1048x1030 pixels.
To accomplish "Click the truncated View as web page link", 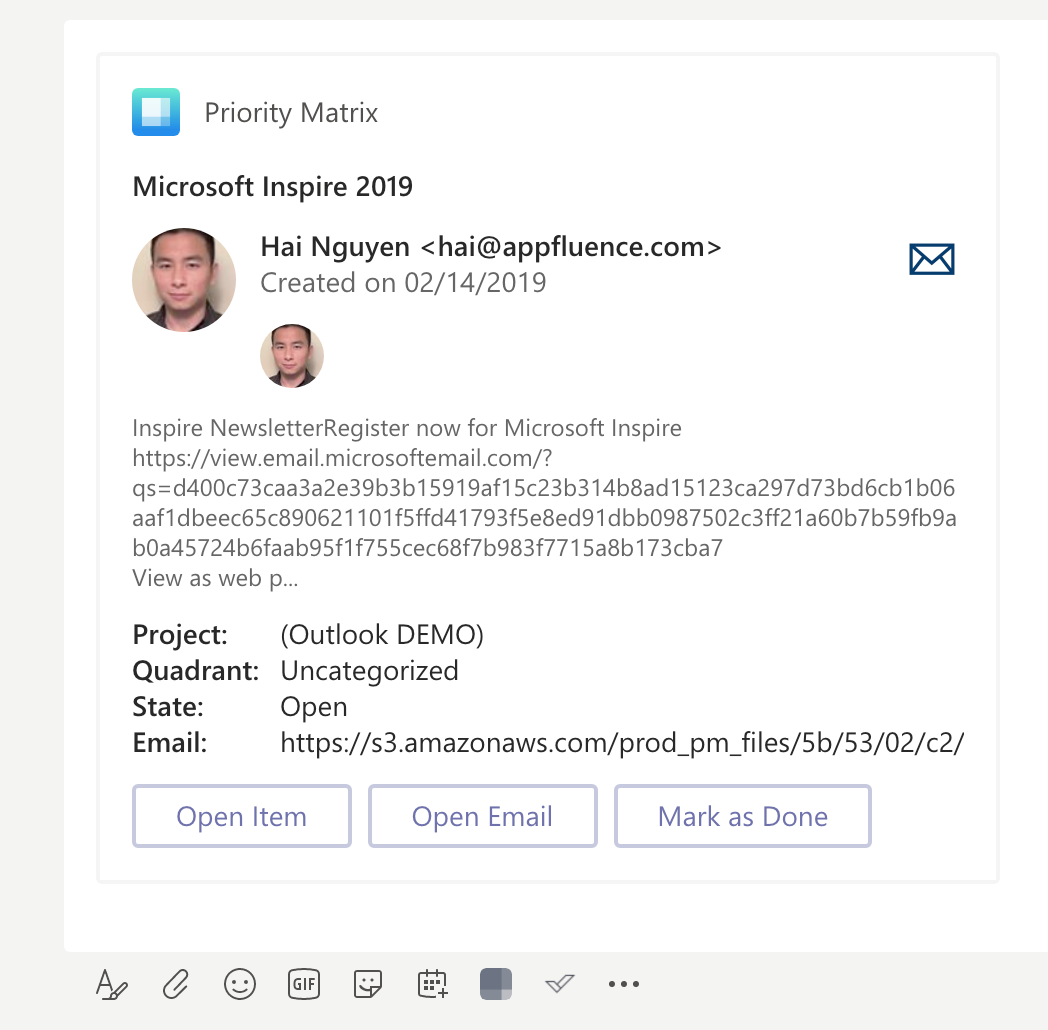I will (x=214, y=578).
